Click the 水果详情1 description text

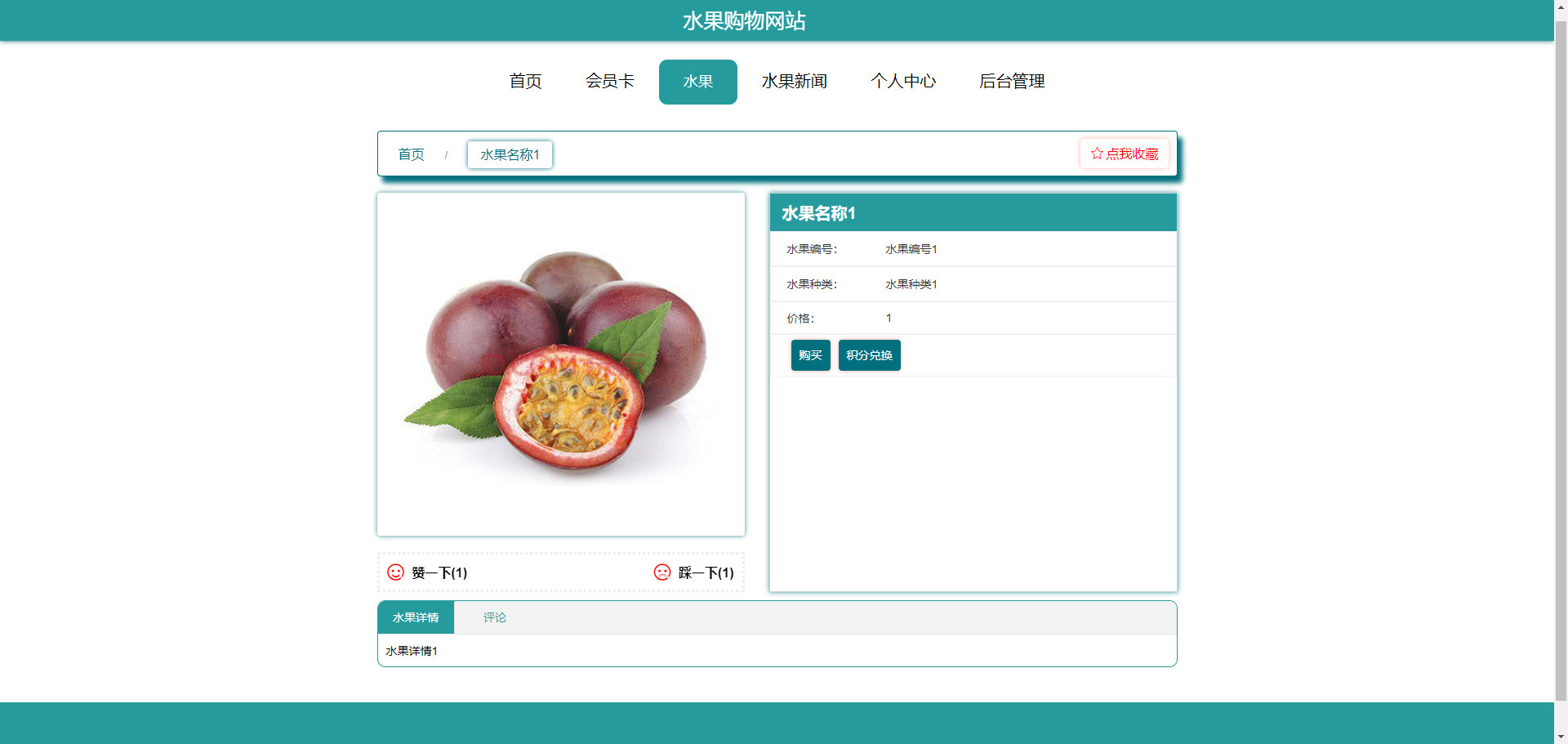[x=412, y=651]
